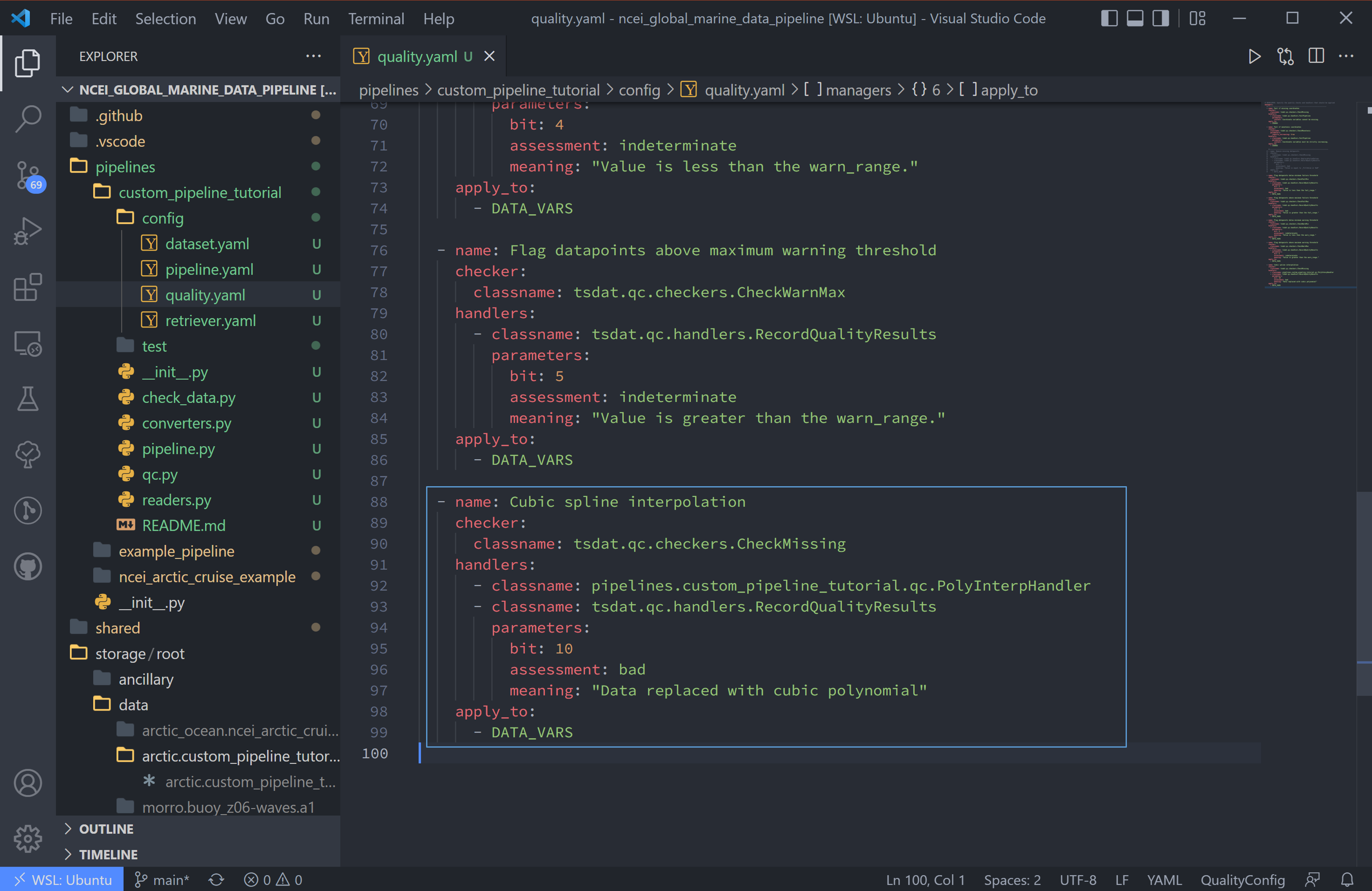Click the managers breadcrumb segment

[x=848, y=90]
